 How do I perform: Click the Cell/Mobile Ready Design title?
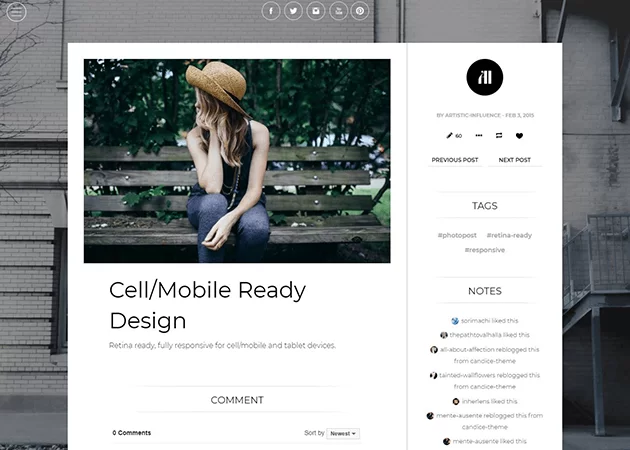pos(207,305)
